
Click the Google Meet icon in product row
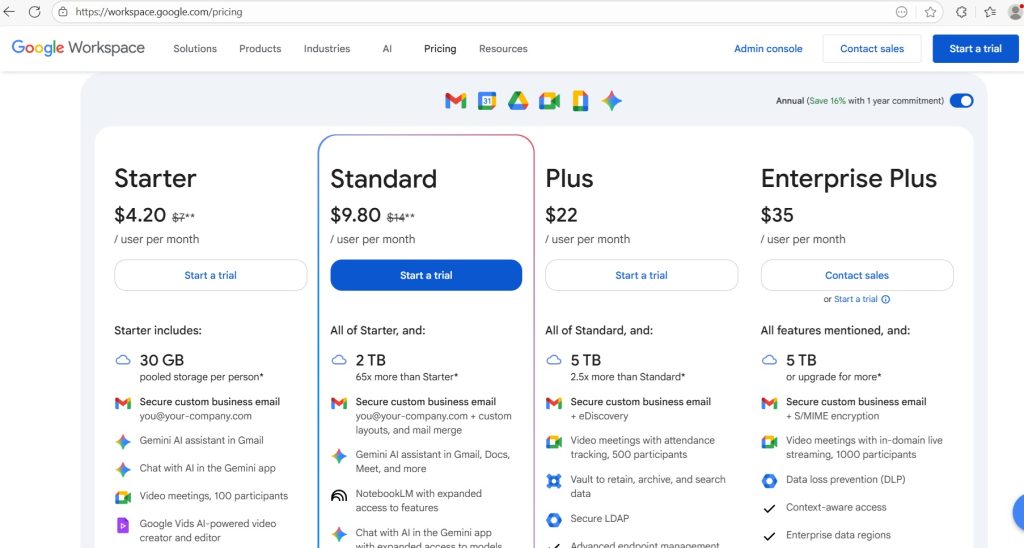[x=549, y=101]
